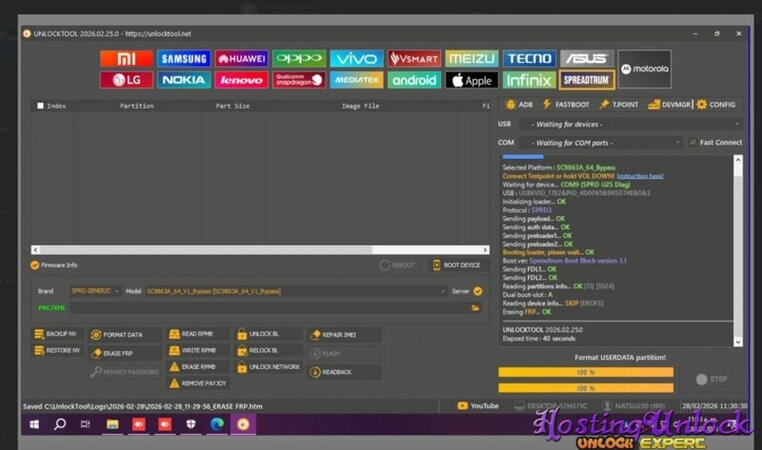The width and height of the screenshot is (762, 450).
Task: Select the Xiaomi MI brand icon
Action: point(126,59)
